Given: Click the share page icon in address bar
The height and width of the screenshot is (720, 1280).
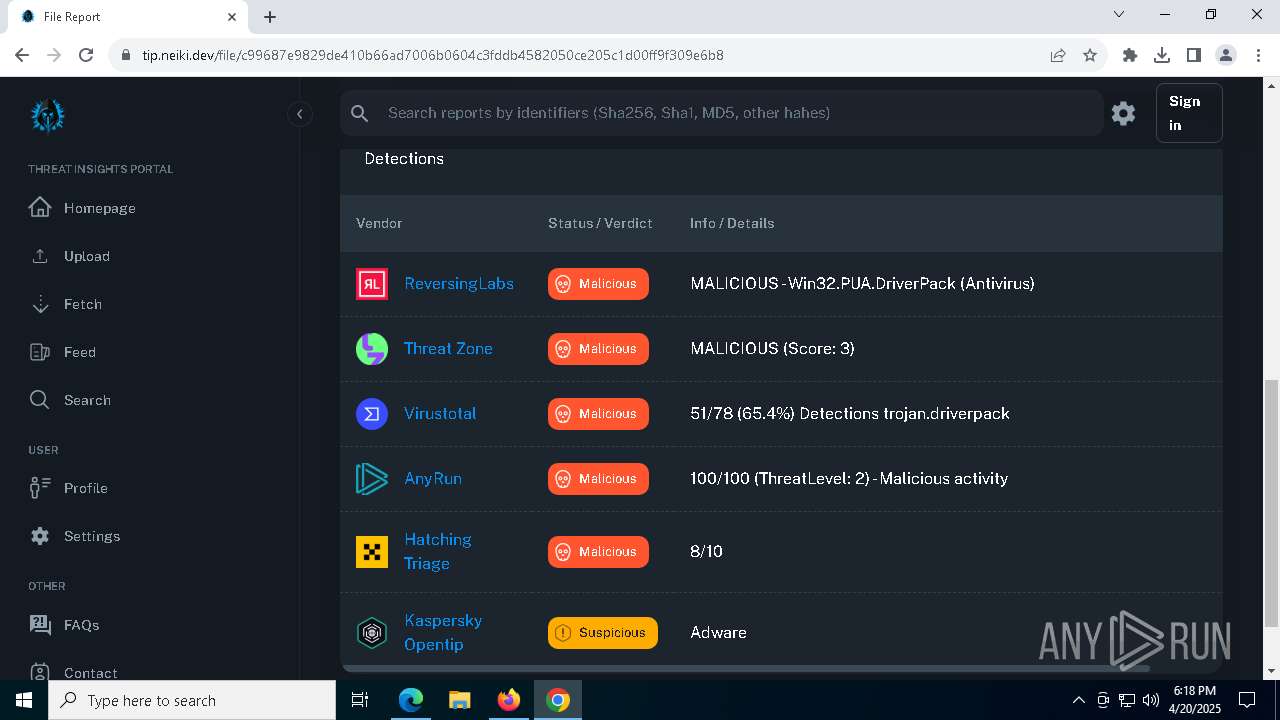Looking at the screenshot, I should click(x=1058, y=55).
